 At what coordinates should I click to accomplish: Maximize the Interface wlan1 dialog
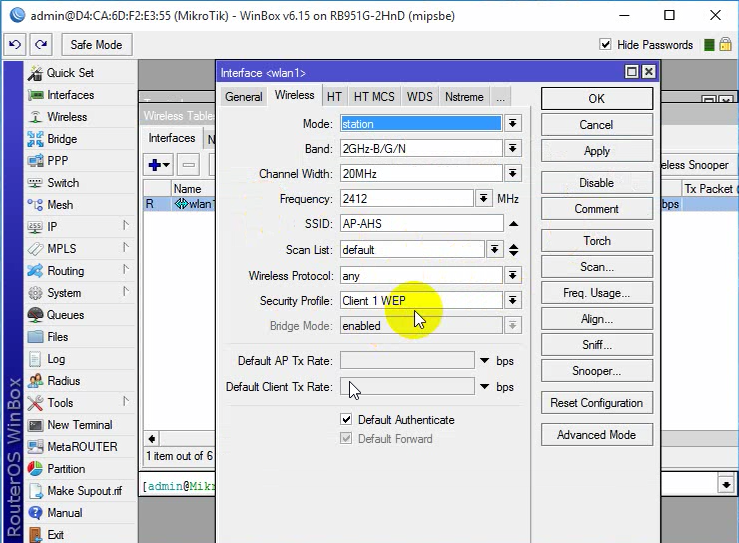632,72
